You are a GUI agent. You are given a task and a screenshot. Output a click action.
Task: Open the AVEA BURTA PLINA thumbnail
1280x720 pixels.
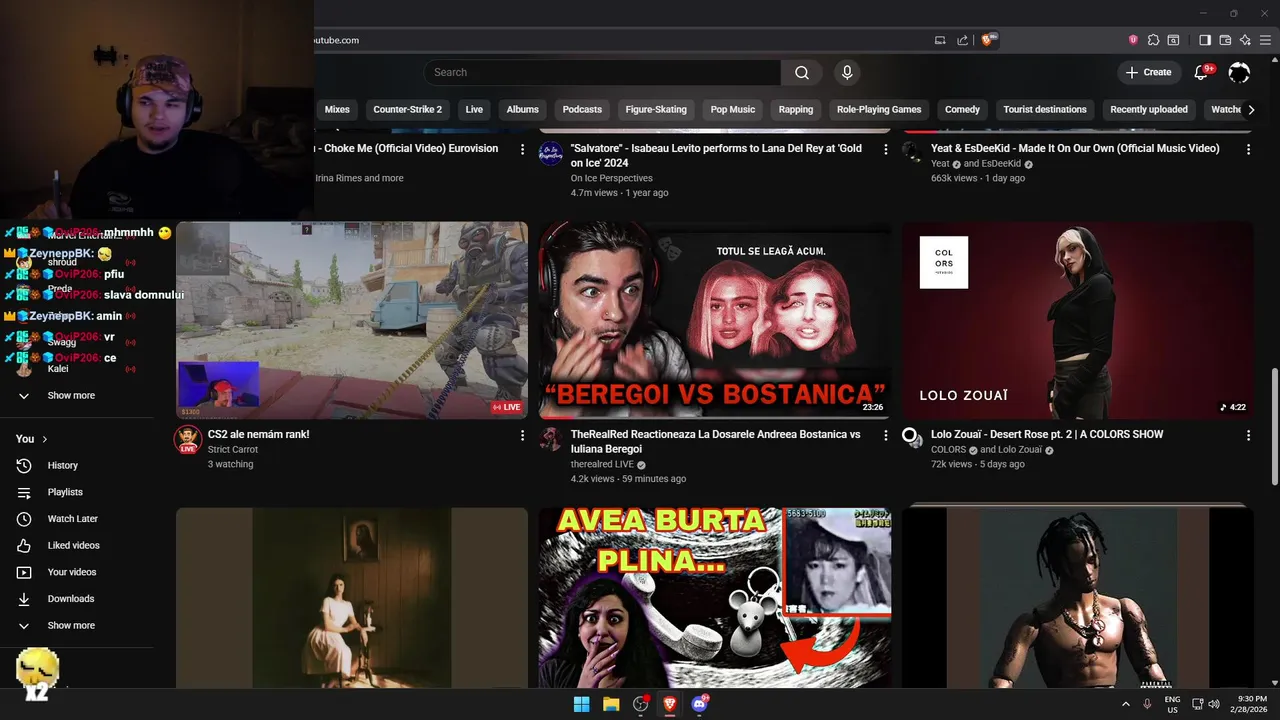click(715, 598)
